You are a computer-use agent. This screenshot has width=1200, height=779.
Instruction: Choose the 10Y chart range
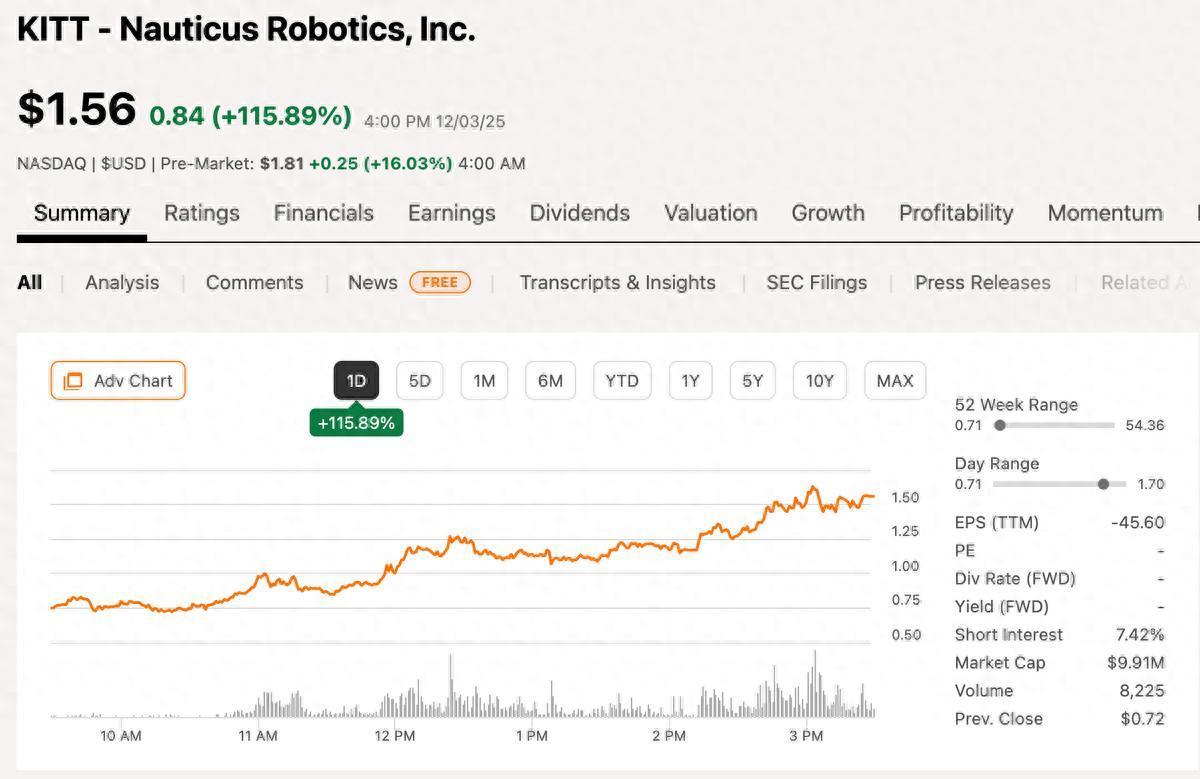pos(819,381)
